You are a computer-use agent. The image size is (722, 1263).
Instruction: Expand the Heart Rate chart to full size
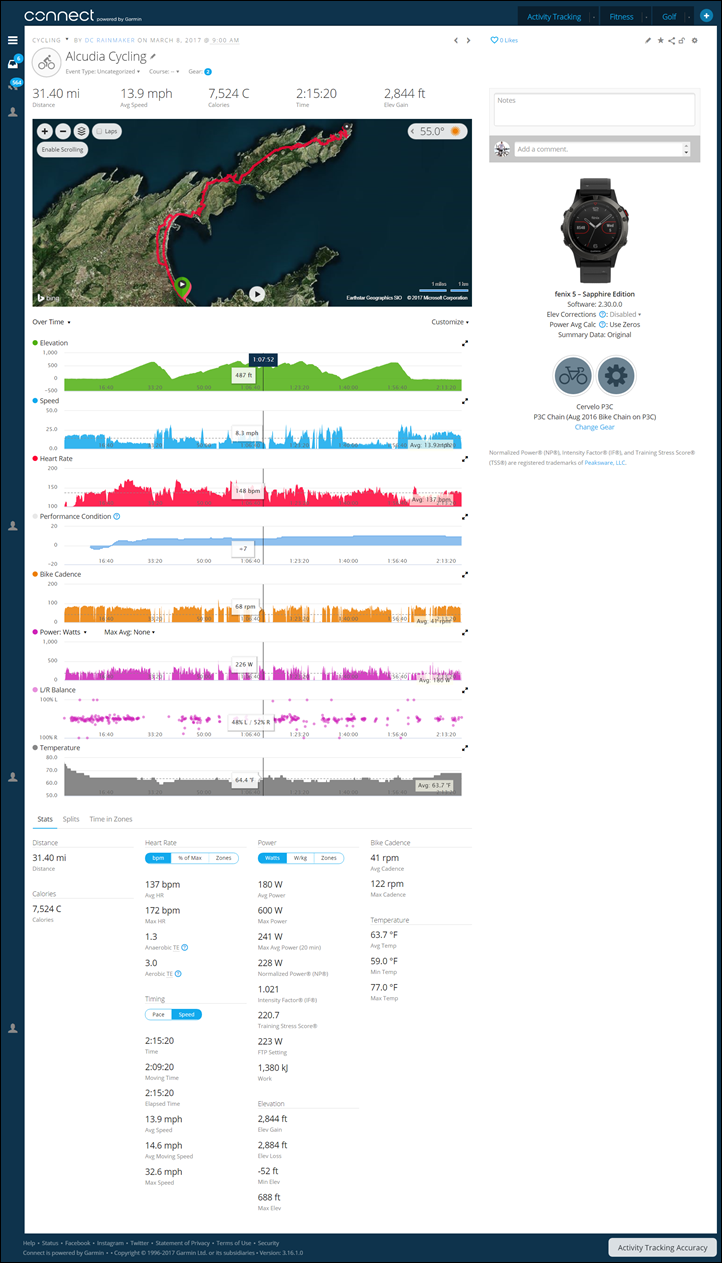point(466,459)
